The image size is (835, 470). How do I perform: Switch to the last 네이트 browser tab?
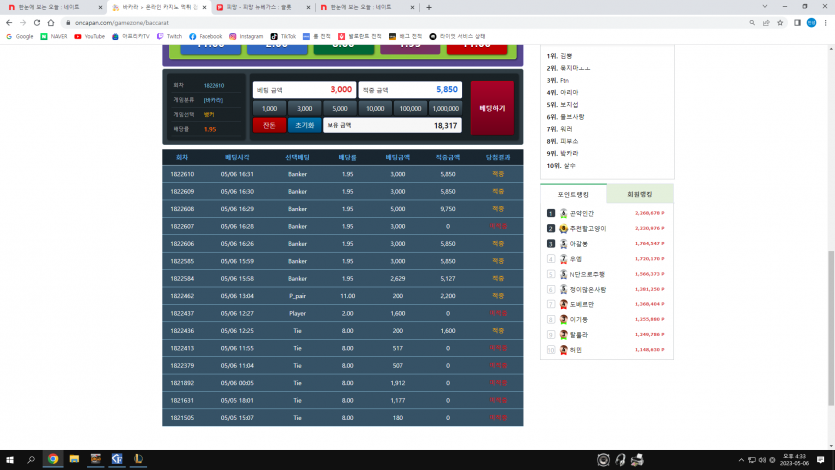pyautogui.click(x=366, y=7)
